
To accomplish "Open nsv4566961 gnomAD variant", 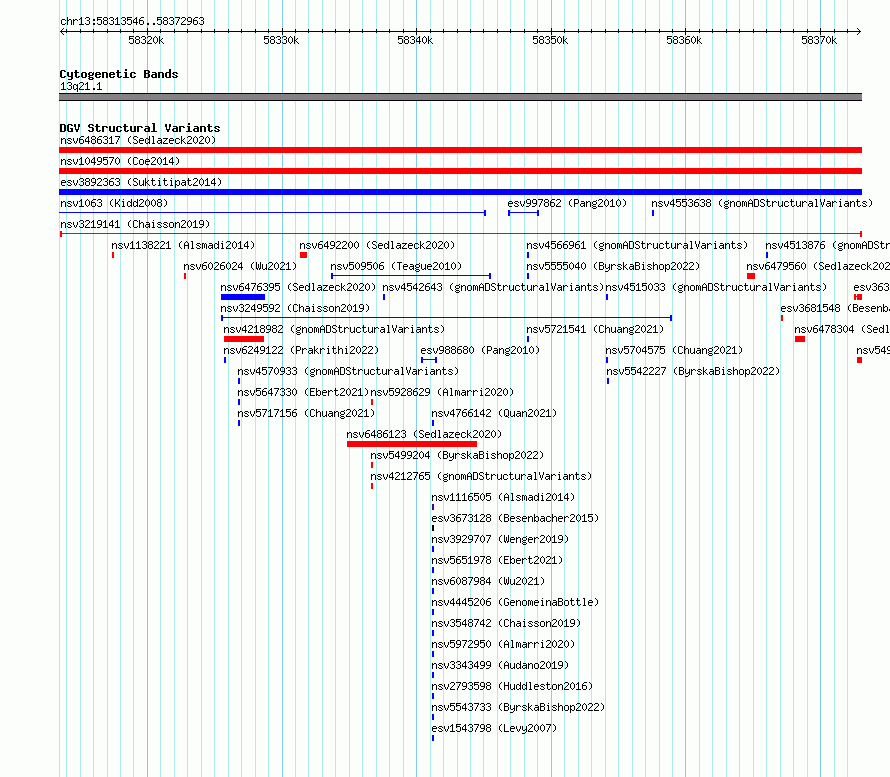I will point(637,245).
